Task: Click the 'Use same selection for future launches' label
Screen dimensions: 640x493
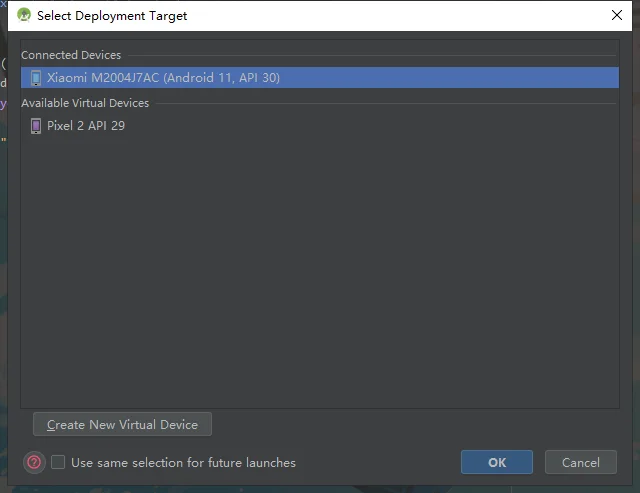Action: (x=183, y=462)
